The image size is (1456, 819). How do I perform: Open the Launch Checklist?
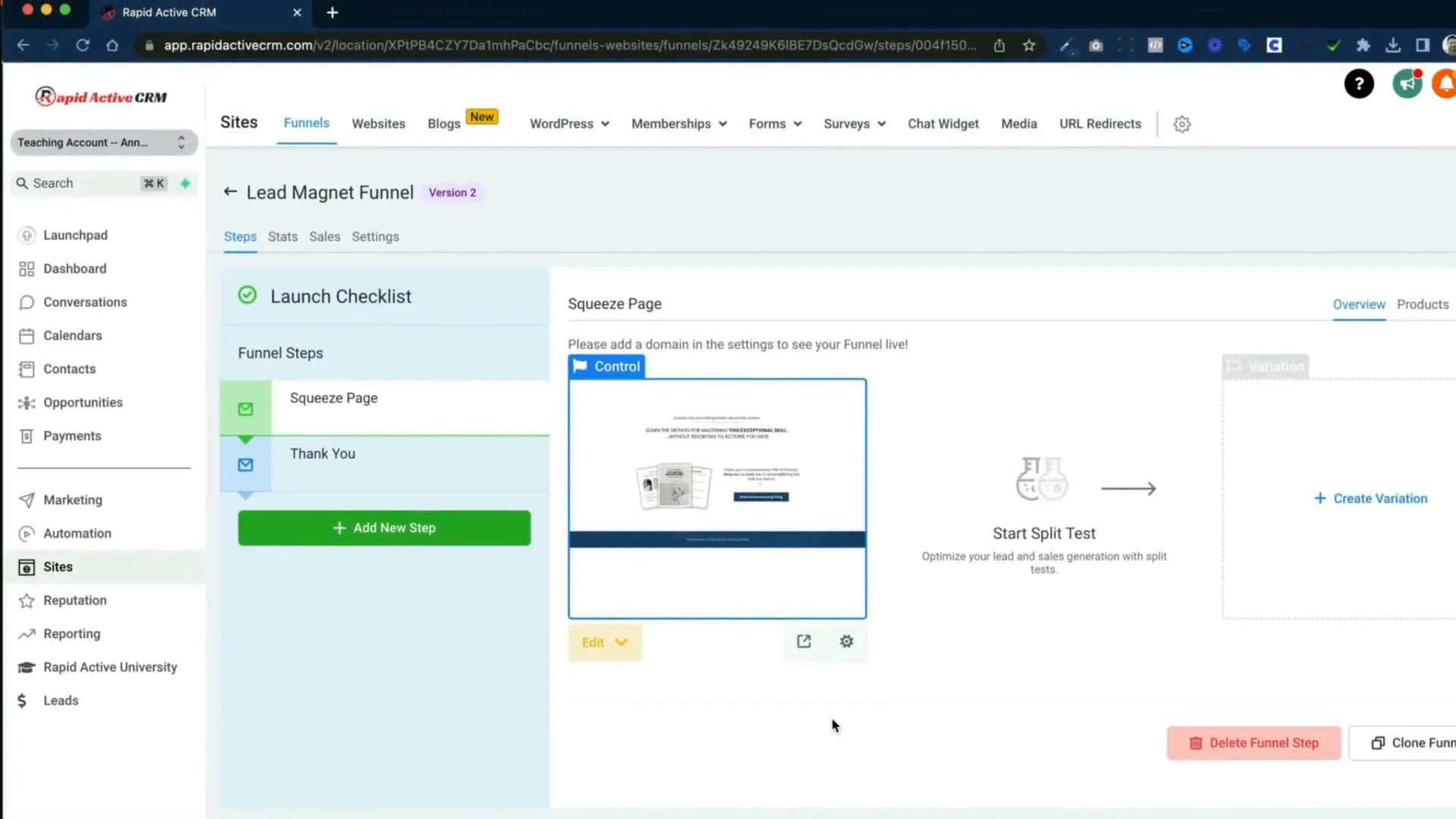tap(340, 297)
